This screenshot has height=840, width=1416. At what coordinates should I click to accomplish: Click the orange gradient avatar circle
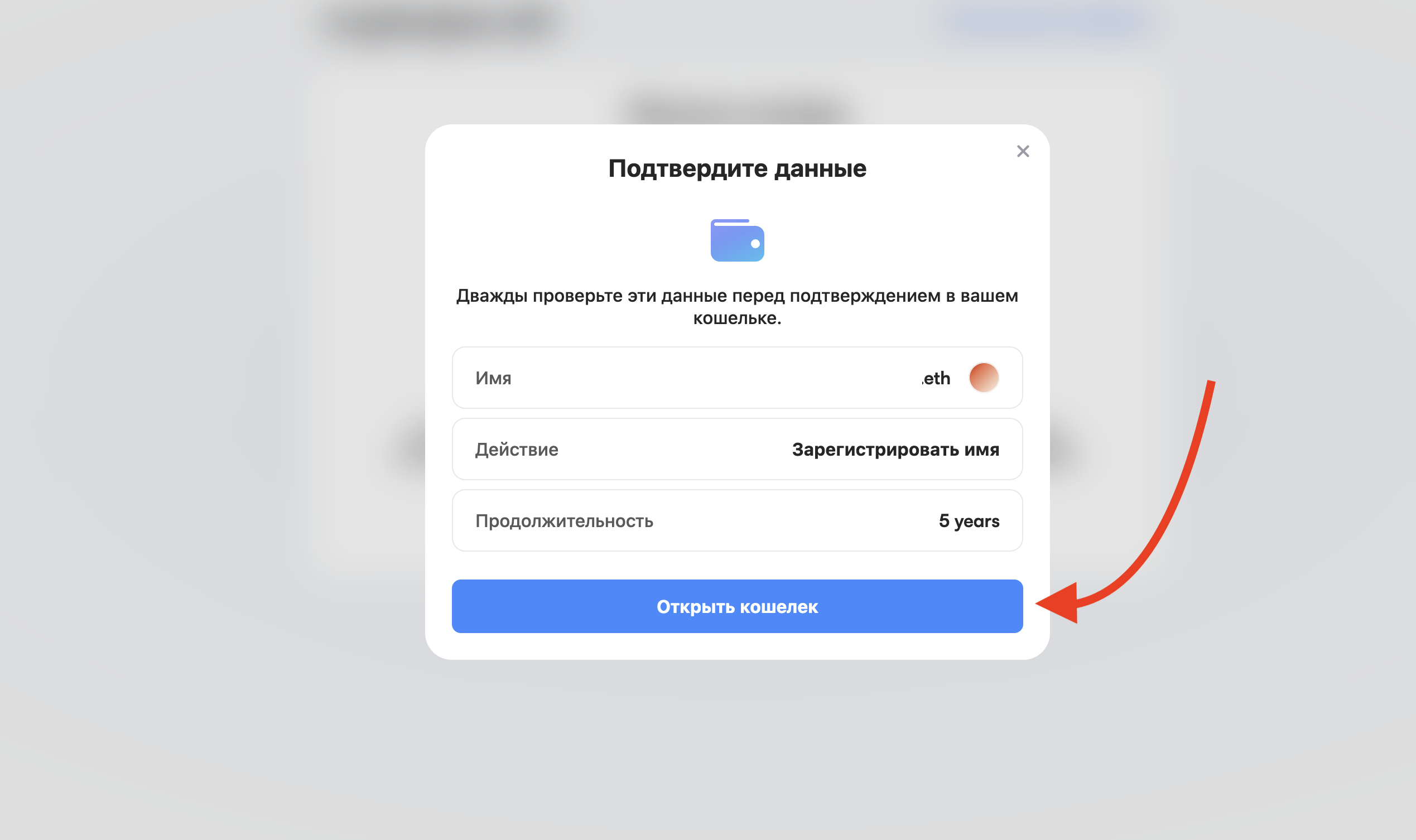pyautogui.click(x=984, y=378)
